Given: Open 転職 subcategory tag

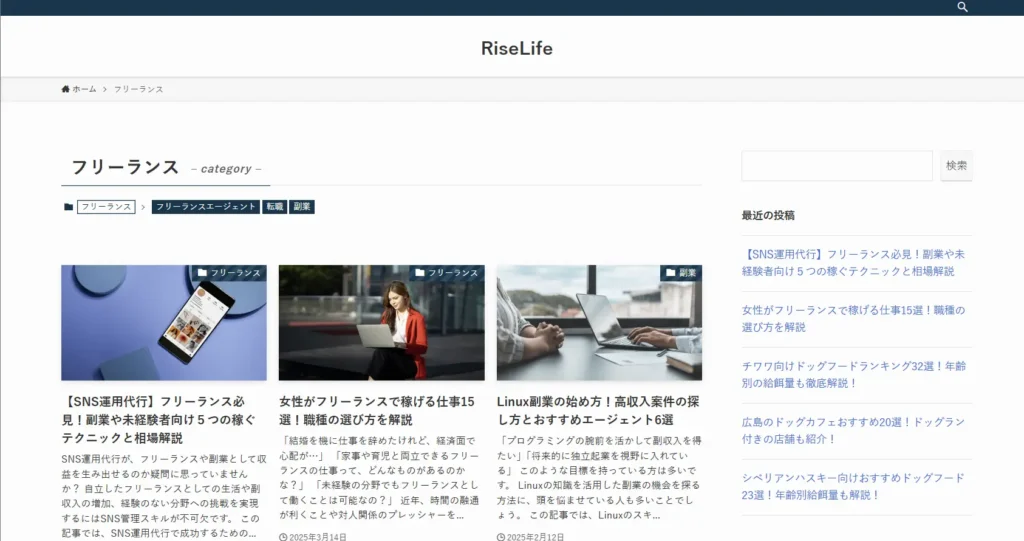Looking at the screenshot, I should (x=275, y=206).
